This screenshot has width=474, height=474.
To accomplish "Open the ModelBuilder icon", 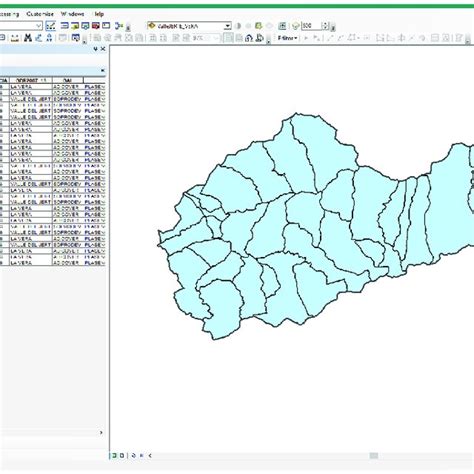I will coord(119,26).
